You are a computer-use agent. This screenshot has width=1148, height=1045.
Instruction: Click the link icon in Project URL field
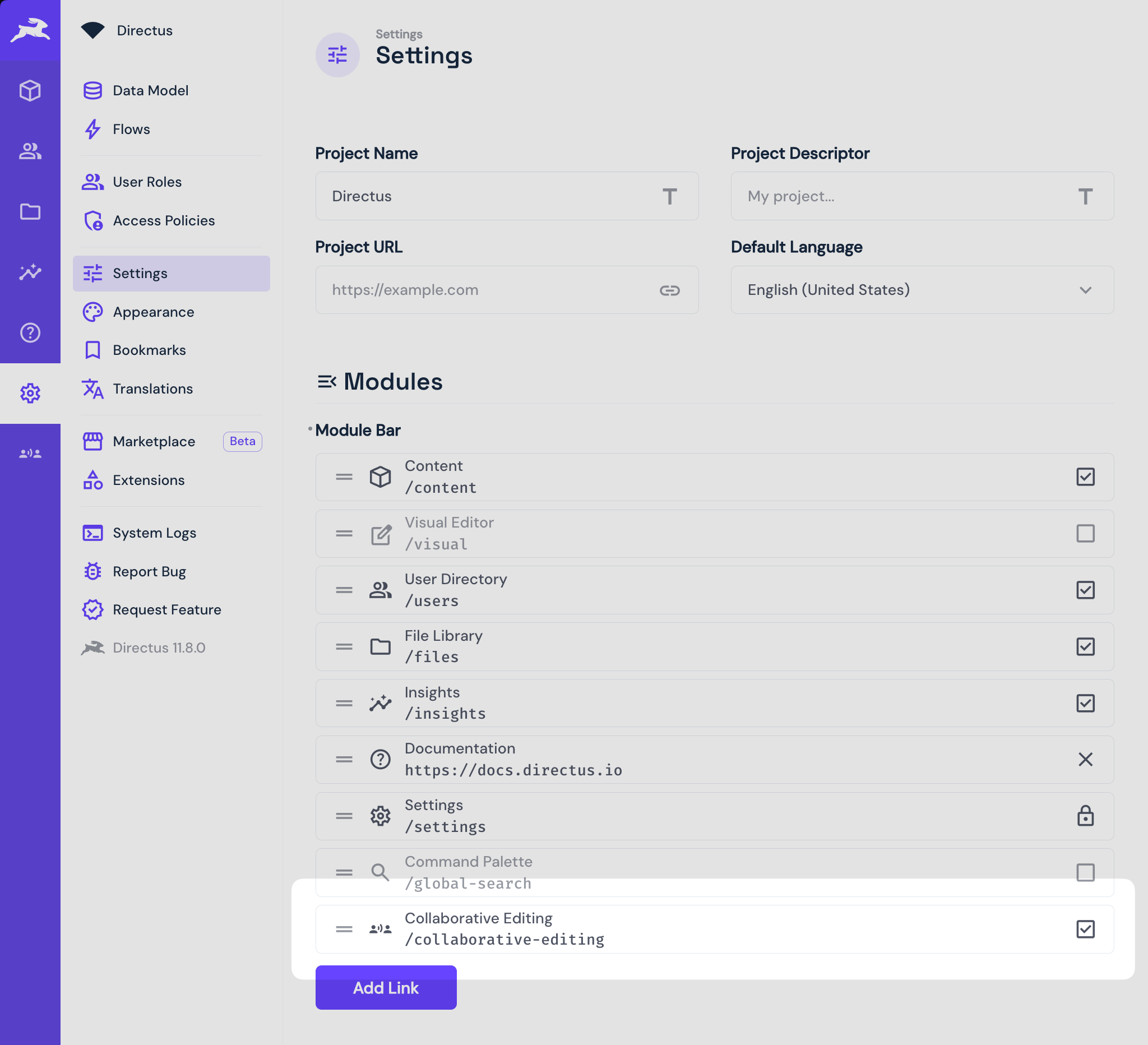coord(670,290)
